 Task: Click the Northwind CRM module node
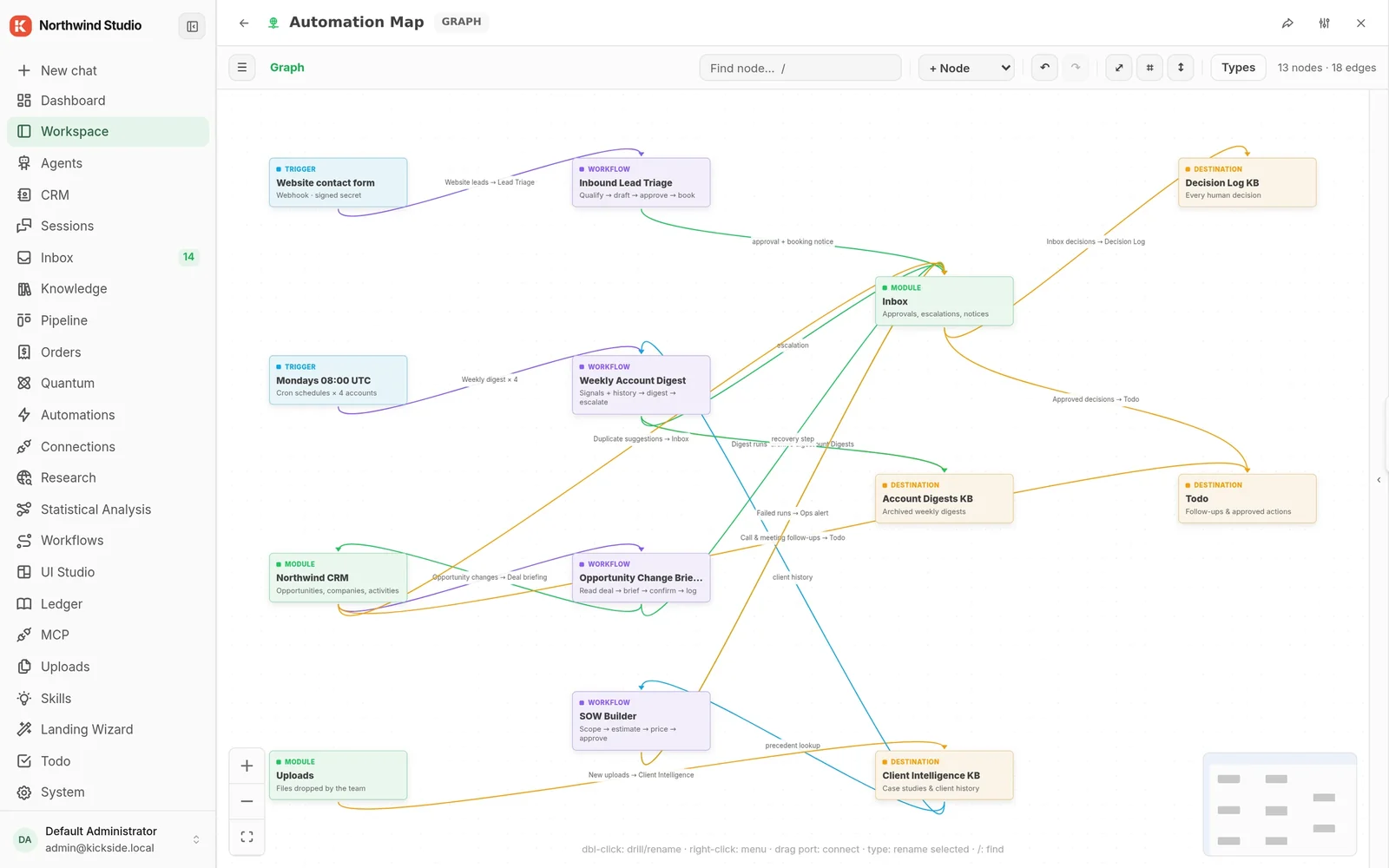(338, 577)
